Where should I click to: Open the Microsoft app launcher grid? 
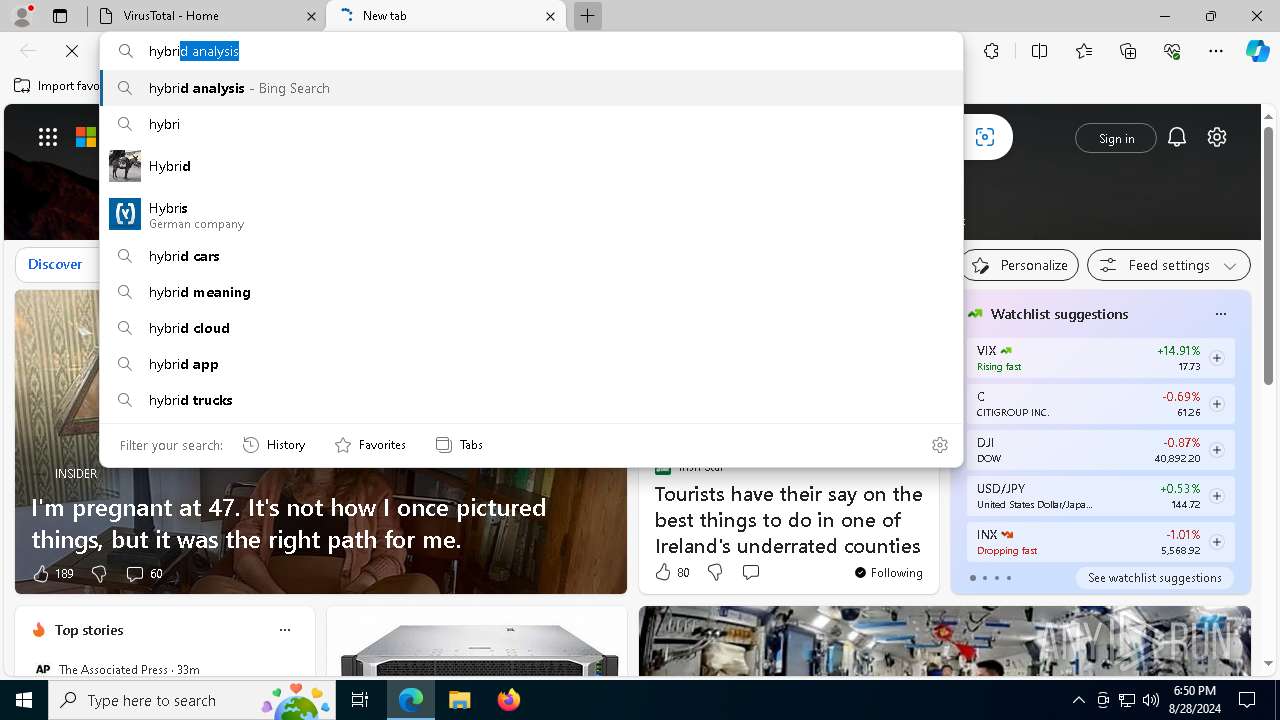[47, 137]
